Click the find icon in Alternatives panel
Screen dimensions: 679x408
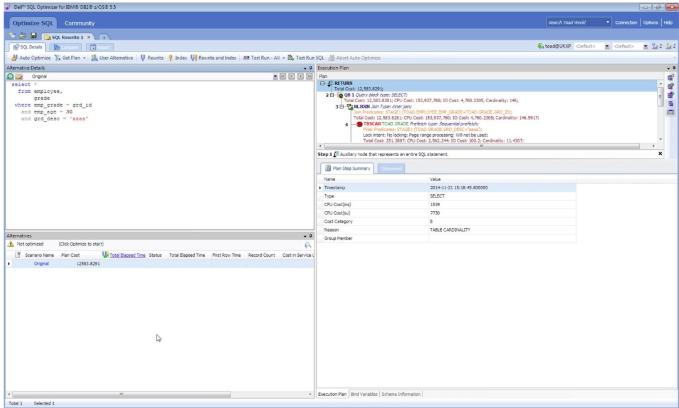click(307, 245)
